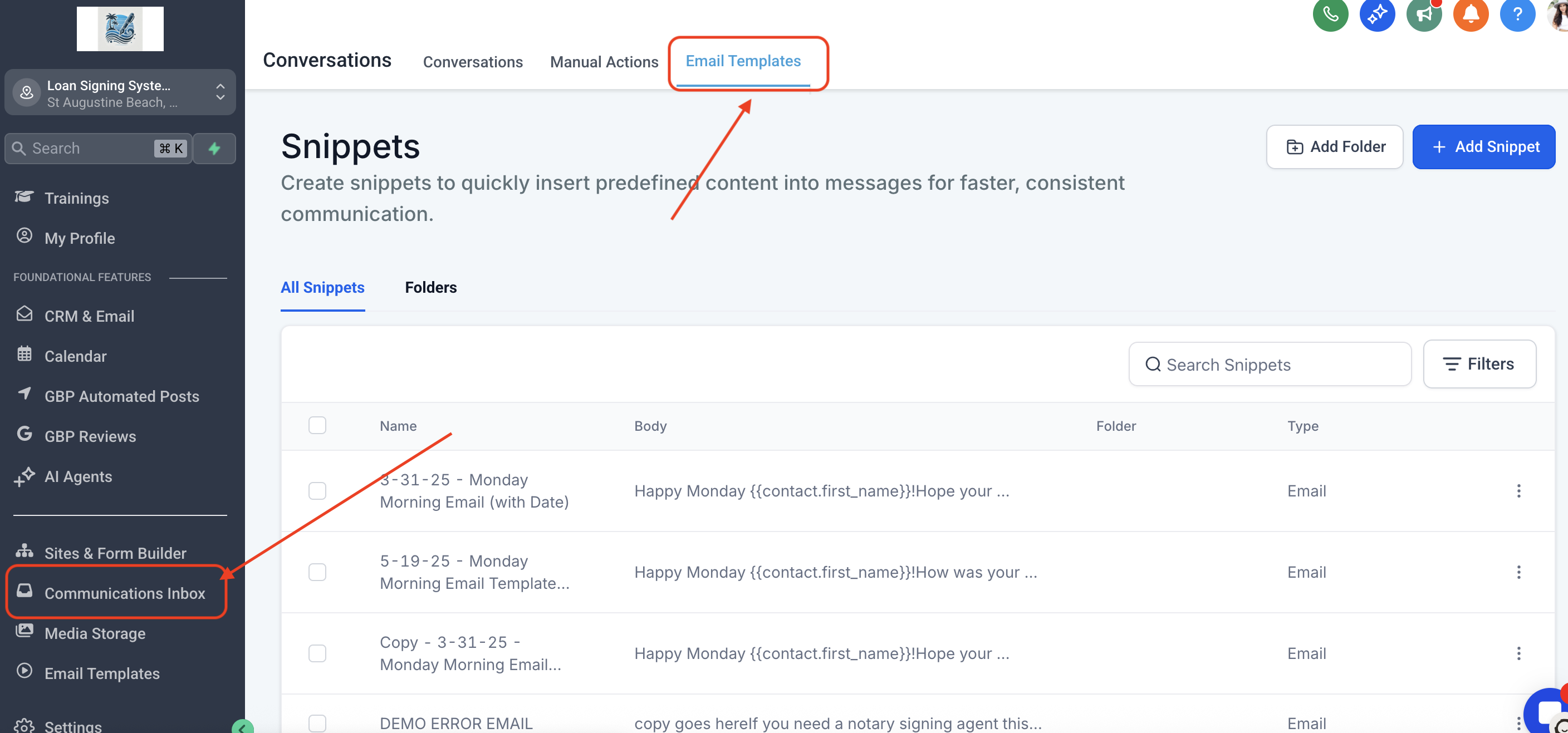Open the Trainings sidebar link
The image size is (1568, 733).
click(x=77, y=198)
